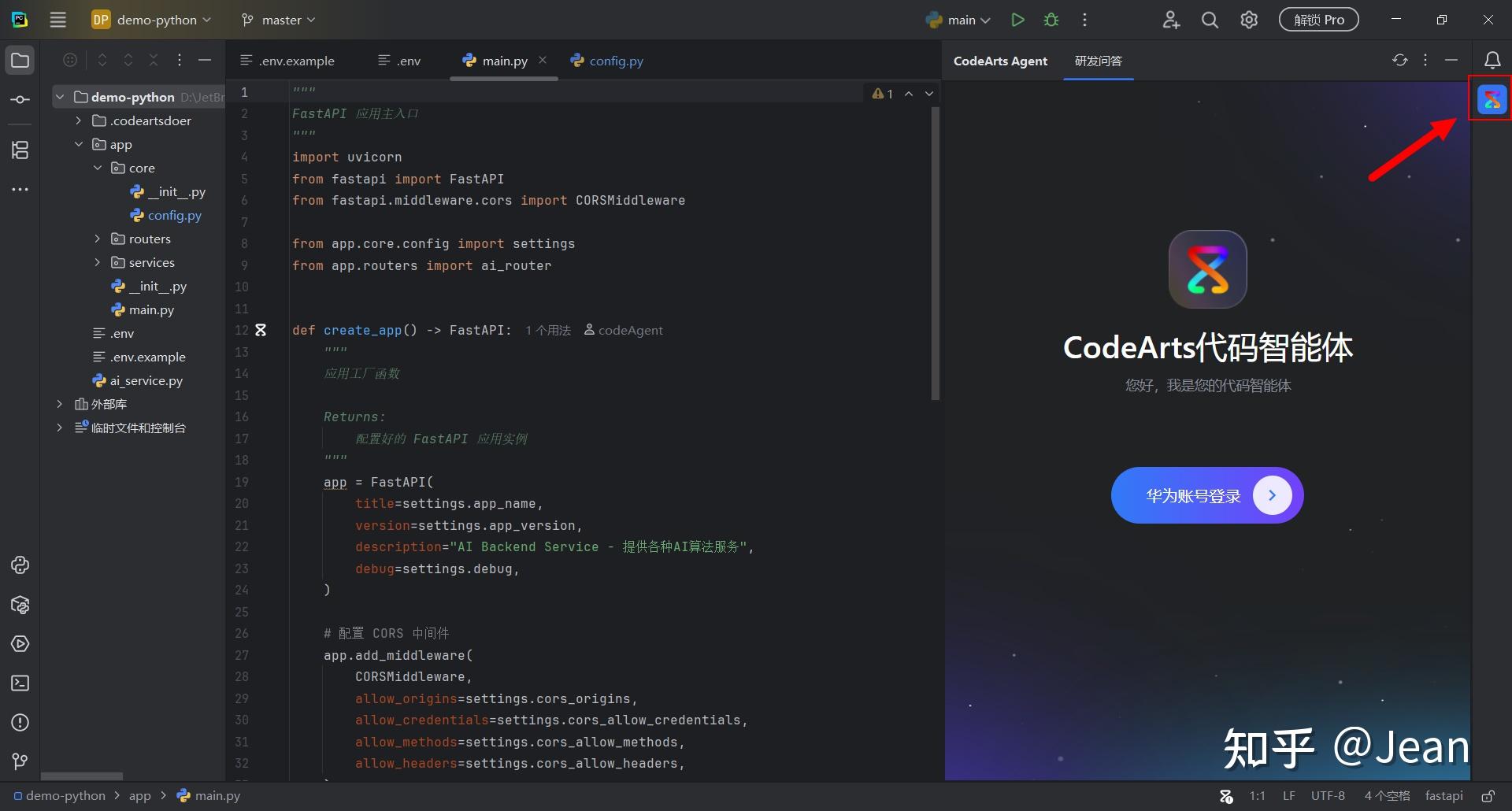The height and width of the screenshot is (811, 1512).
Task: Open the Terminal tool window
Action: pyautogui.click(x=20, y=683)
